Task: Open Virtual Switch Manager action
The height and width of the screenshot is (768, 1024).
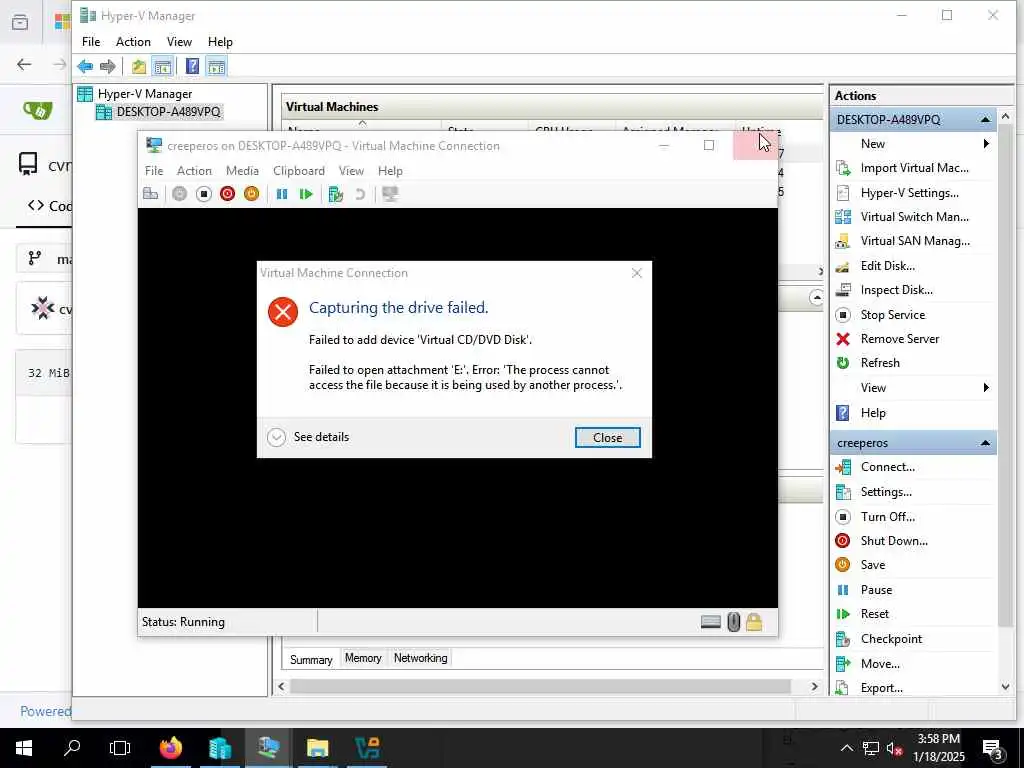Action: 914,217
